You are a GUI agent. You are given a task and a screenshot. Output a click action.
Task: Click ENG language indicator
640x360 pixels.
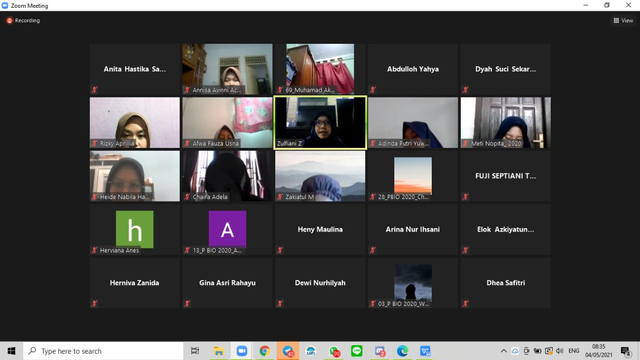[x=573, y=351]
